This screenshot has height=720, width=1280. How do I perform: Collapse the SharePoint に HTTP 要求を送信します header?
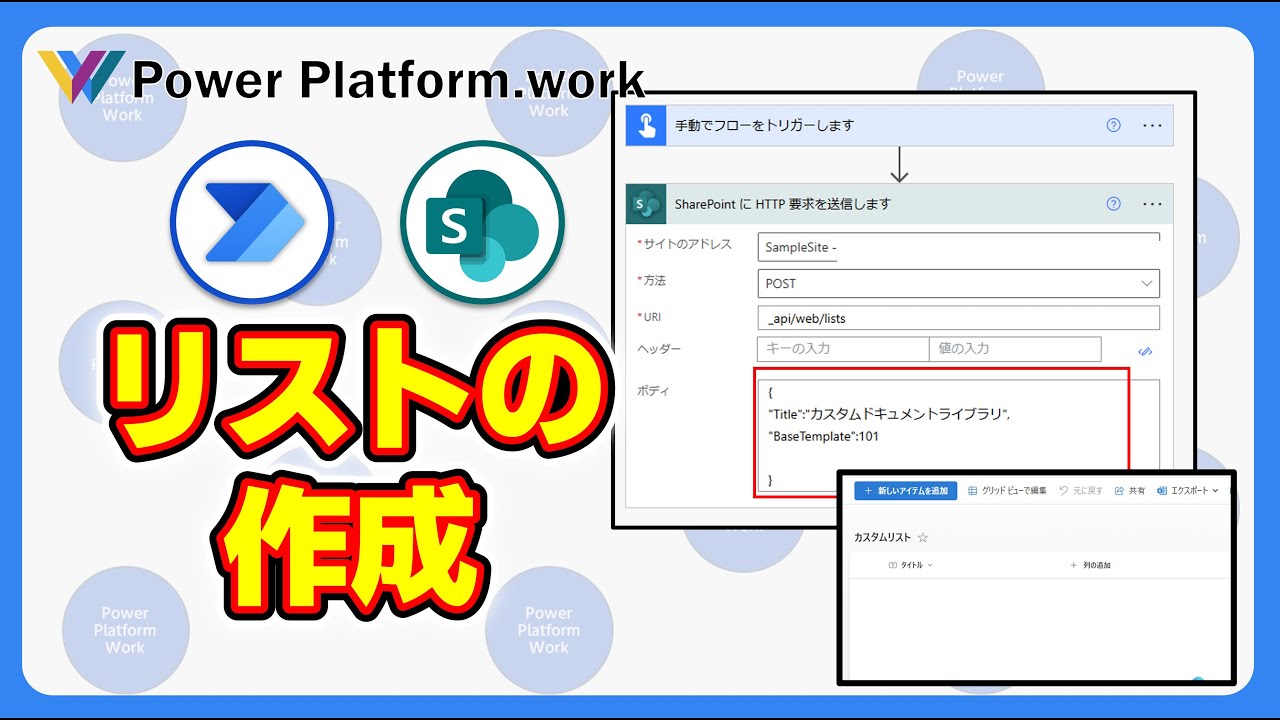899,203
